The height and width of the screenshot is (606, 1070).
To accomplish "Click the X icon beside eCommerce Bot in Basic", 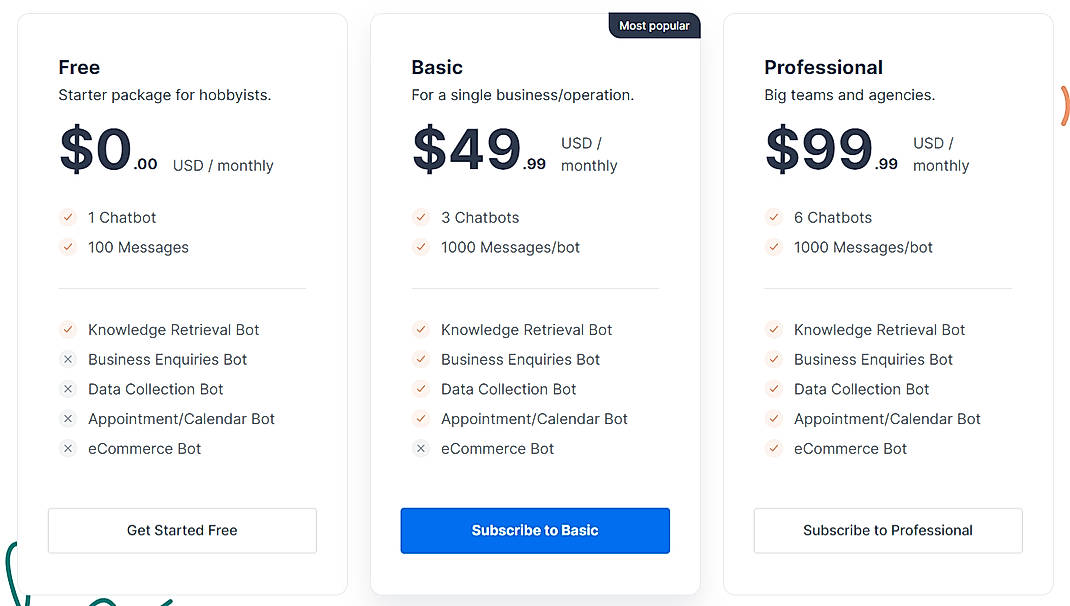I will [x=421, y=449].
